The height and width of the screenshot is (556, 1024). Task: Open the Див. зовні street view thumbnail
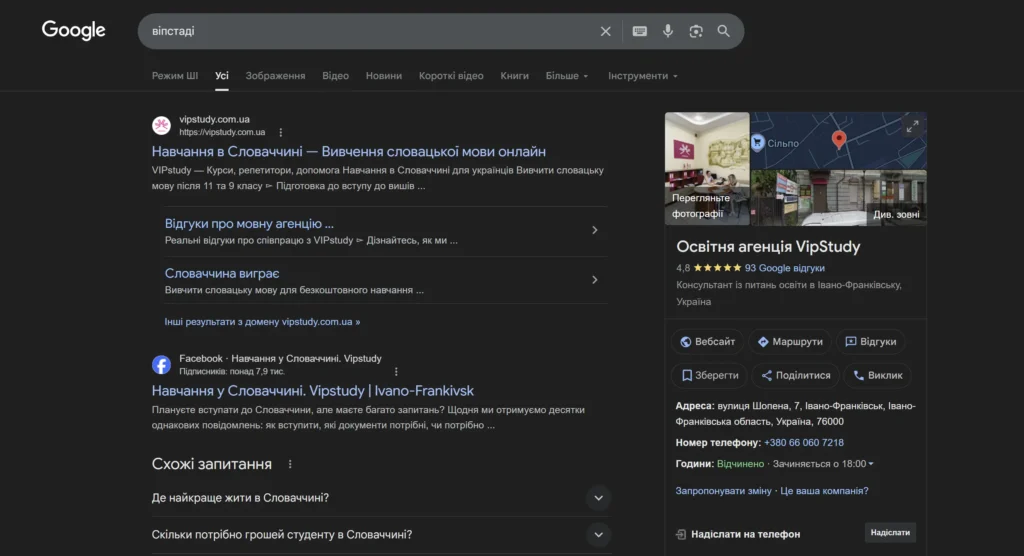[839, 198]
